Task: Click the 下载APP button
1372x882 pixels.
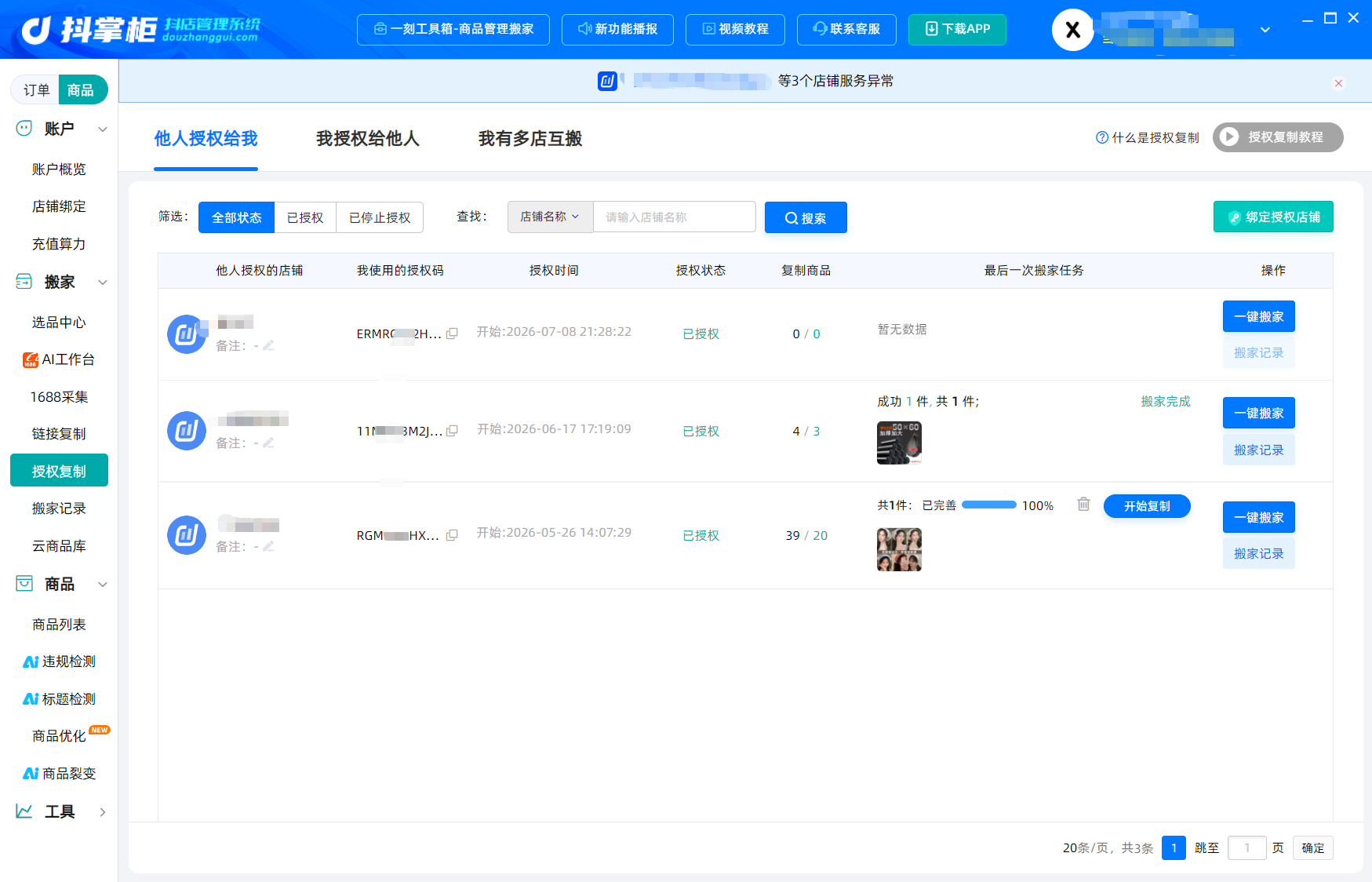Action: [957, 29]
